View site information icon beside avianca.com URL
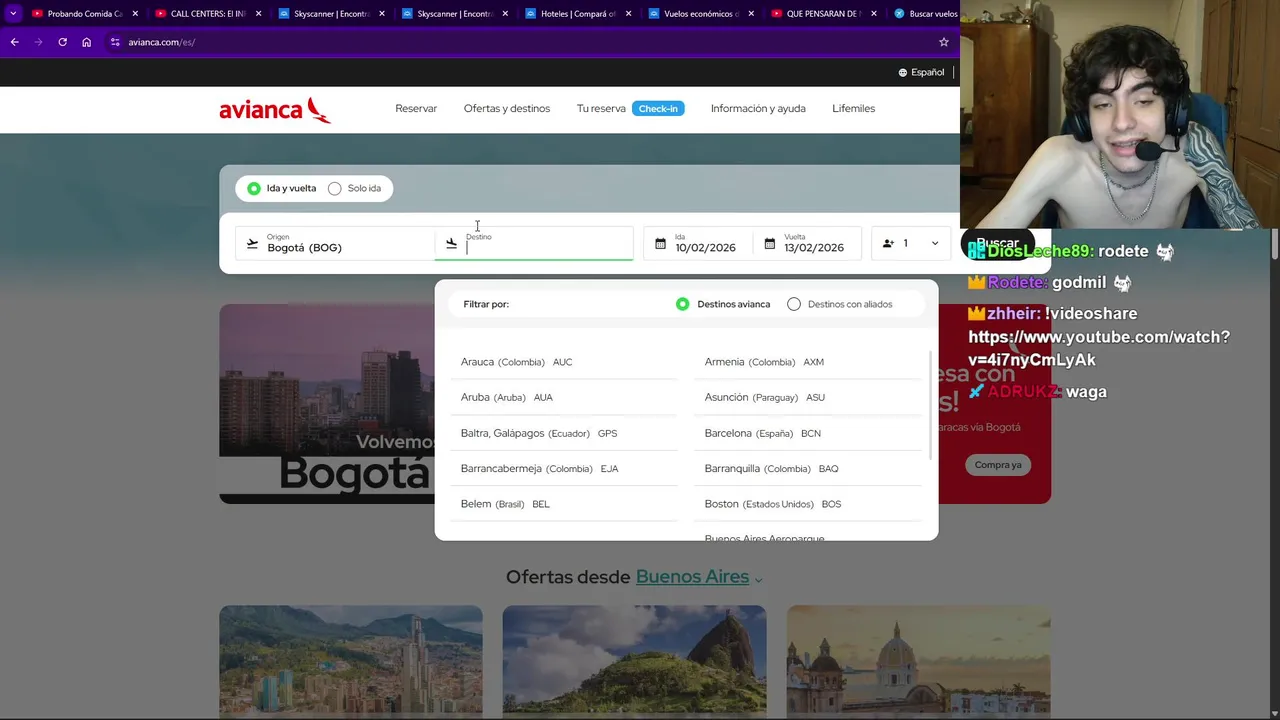The height and width of the screenshot is (720, 1280). (115, 42)
